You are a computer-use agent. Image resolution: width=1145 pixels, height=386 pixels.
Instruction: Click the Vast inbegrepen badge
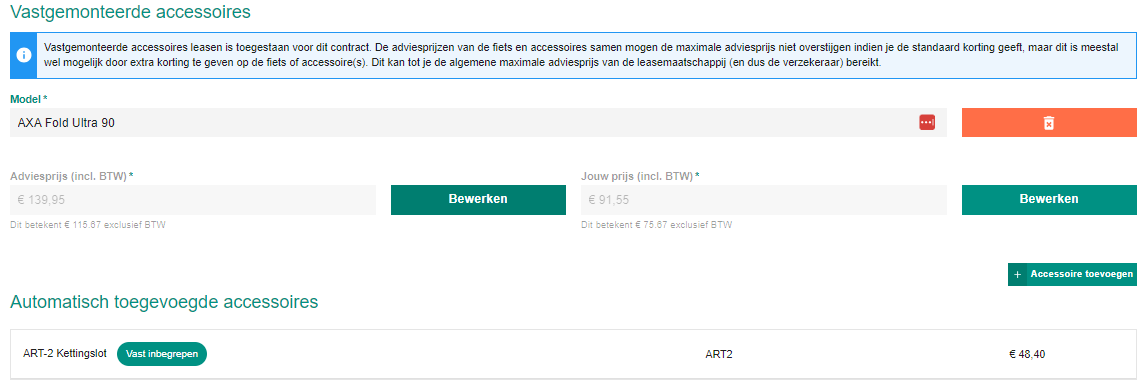(x=162, y=354)
